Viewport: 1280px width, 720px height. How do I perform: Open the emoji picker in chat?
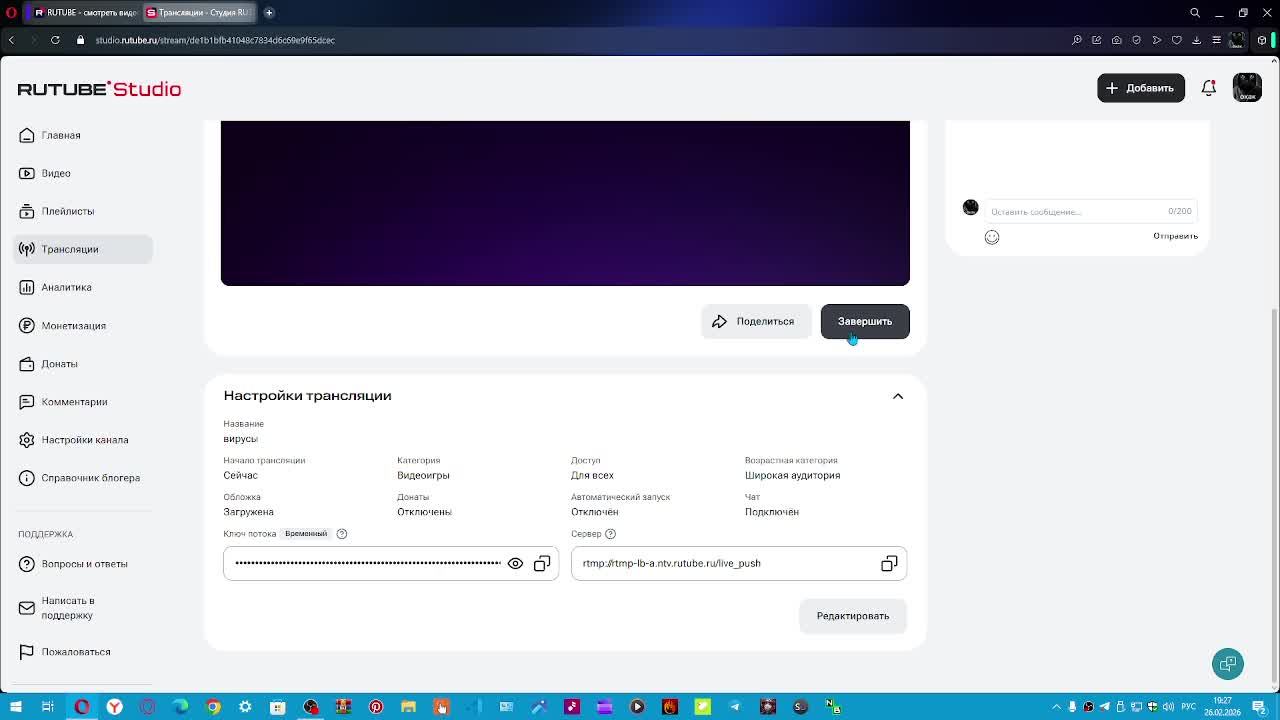[x=992, y=237]
